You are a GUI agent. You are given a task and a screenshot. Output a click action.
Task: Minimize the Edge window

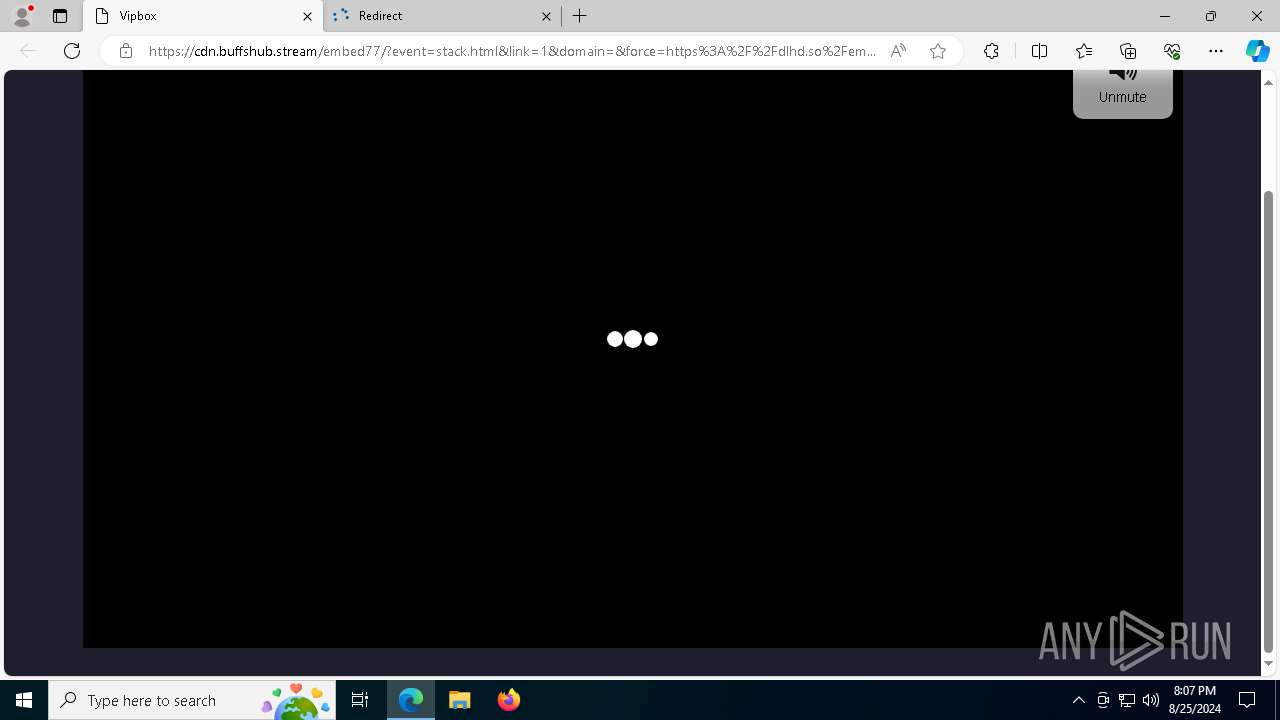[1165, 16]
